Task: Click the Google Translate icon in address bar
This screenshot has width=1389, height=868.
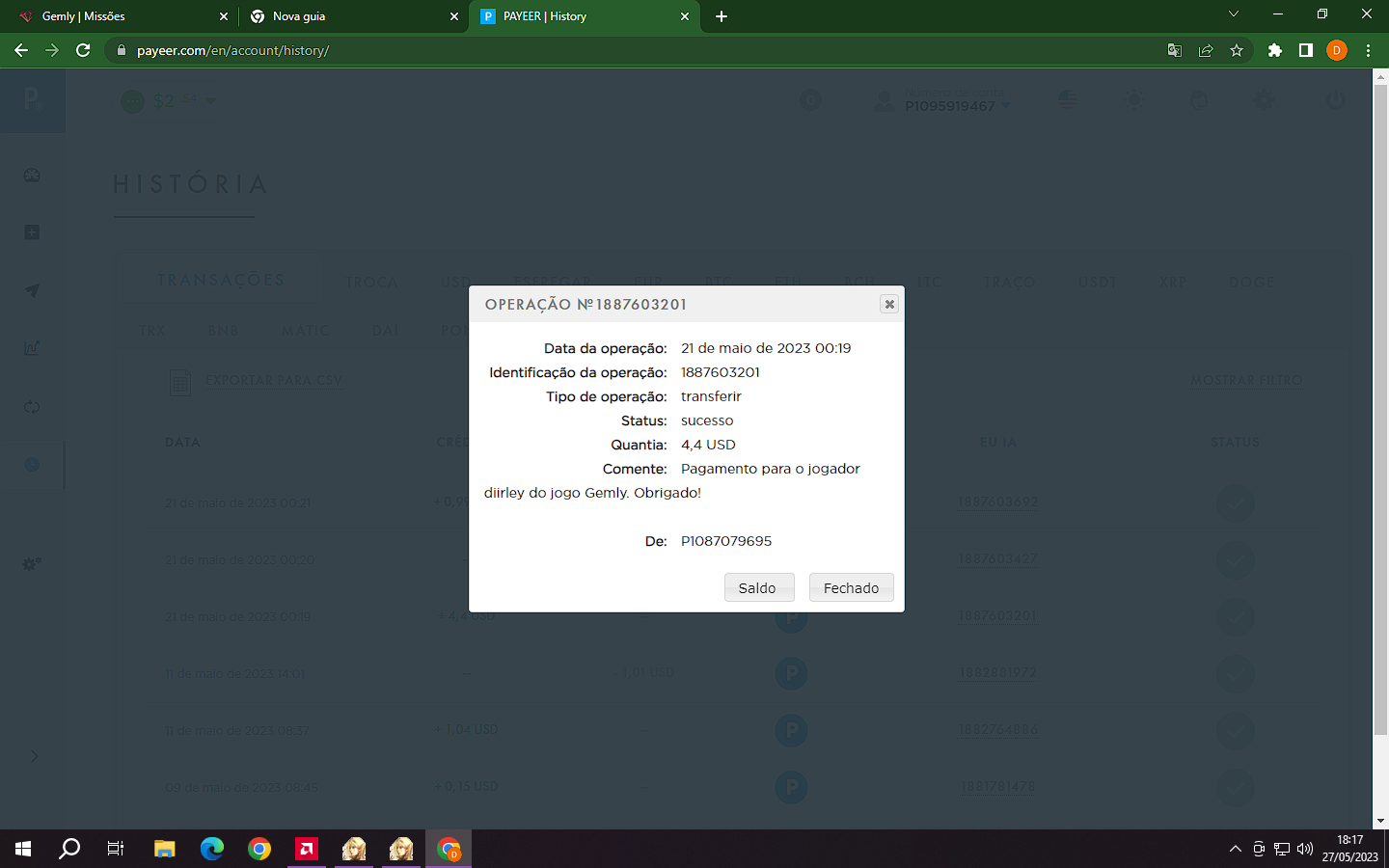Action: point(1175,50)
